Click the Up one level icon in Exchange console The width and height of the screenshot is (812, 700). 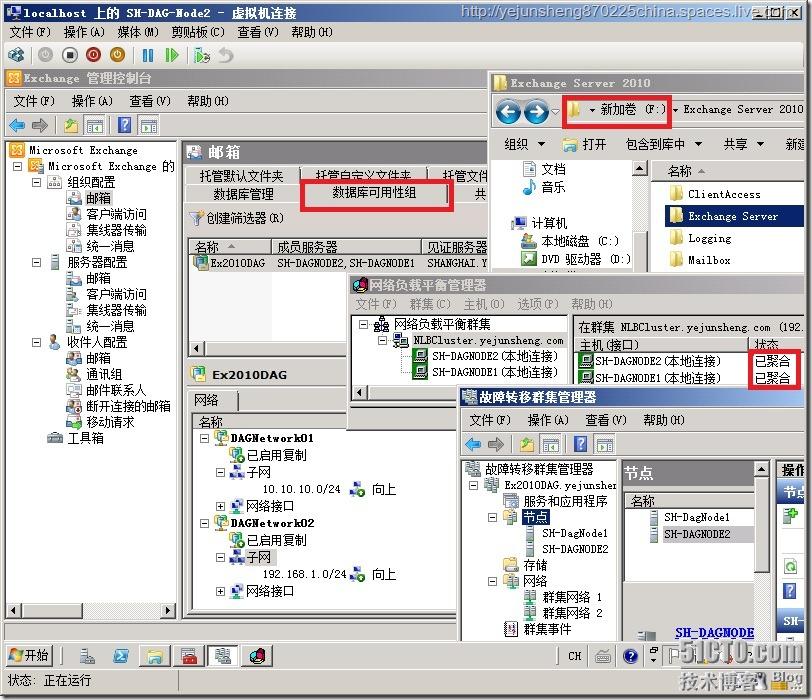click(x=71, y=125)
